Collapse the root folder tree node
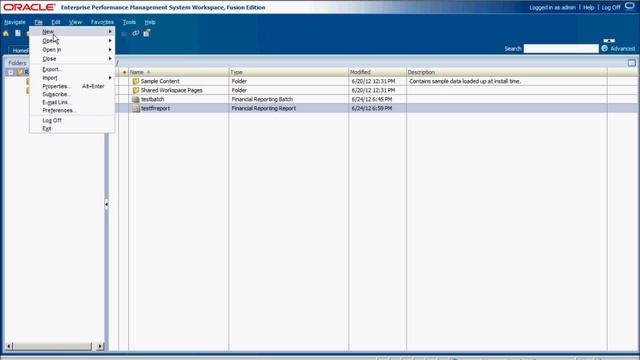This screenshot has width=640, height=360. coord(11,72)
